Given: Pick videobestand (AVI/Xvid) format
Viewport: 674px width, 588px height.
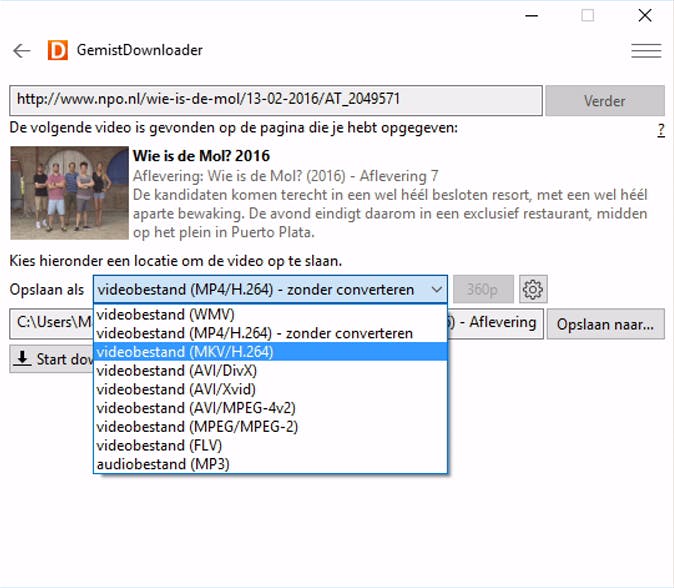Looking at the screenshot, I should [x=270, y=389].
